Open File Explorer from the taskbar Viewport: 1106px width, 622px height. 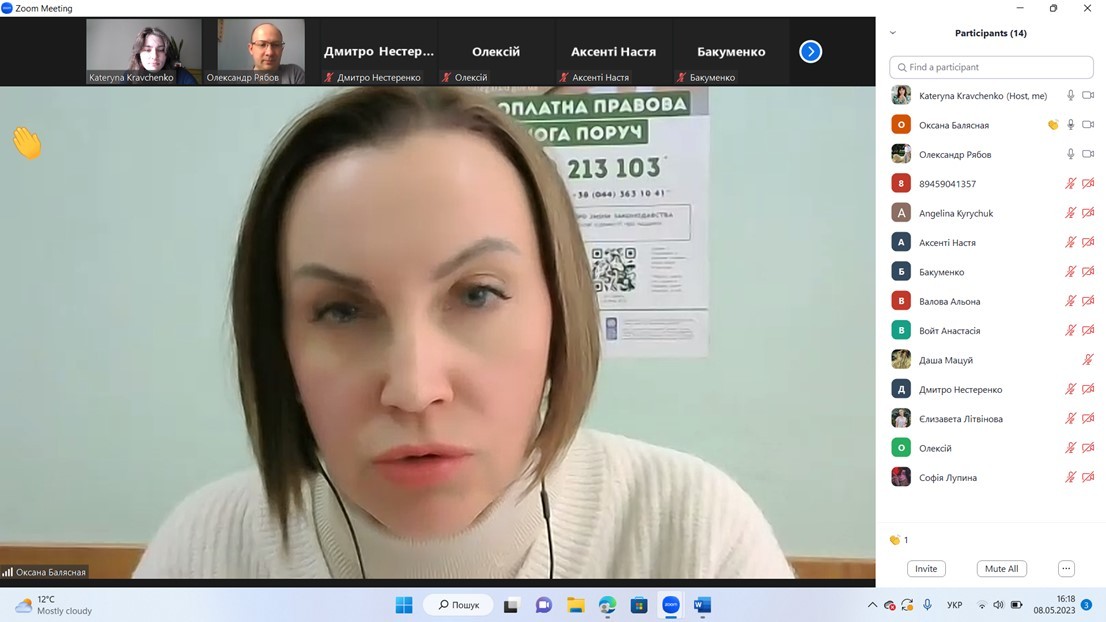pos(576,605)
